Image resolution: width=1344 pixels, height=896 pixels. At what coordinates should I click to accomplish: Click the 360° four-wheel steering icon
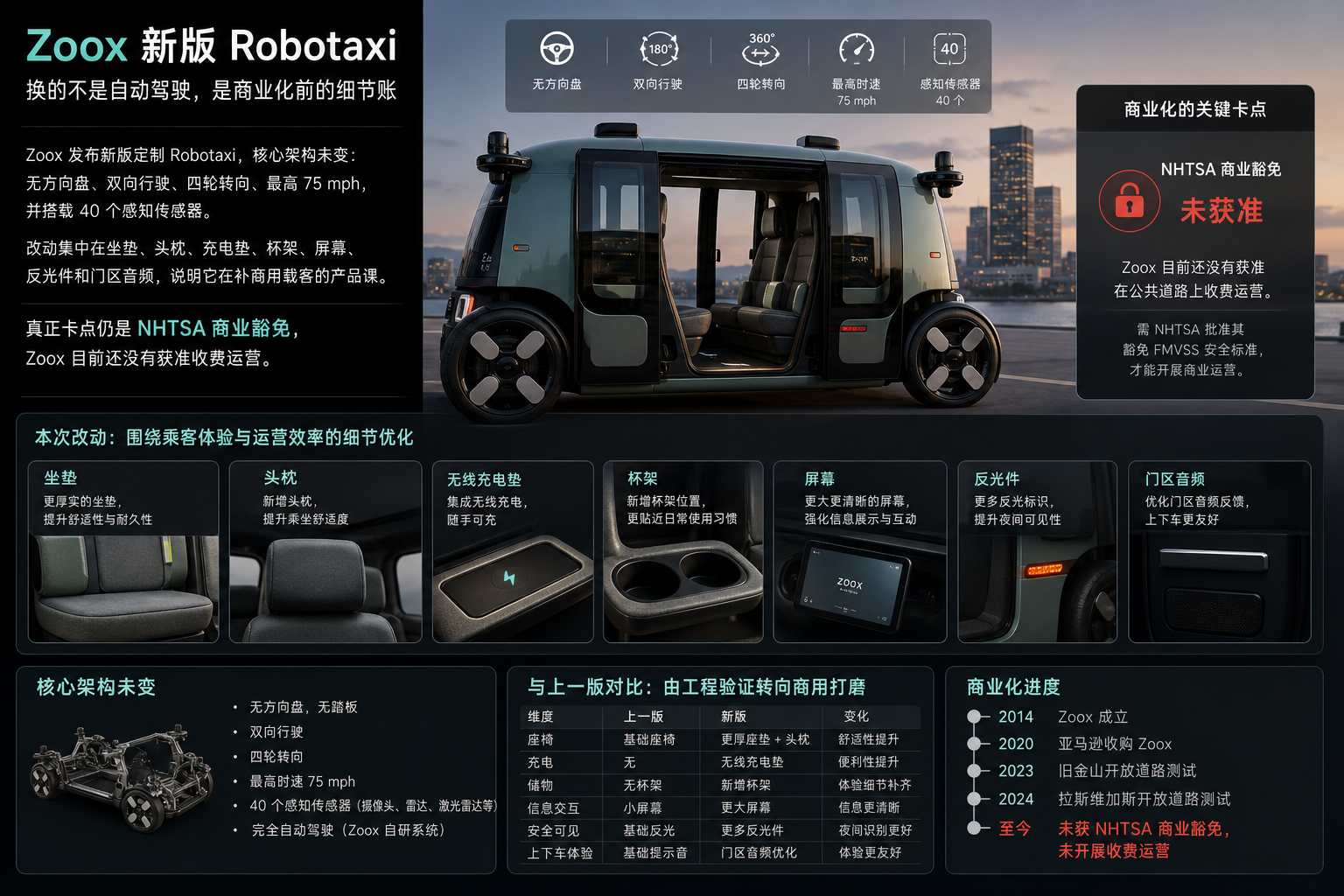pos(760,50)
